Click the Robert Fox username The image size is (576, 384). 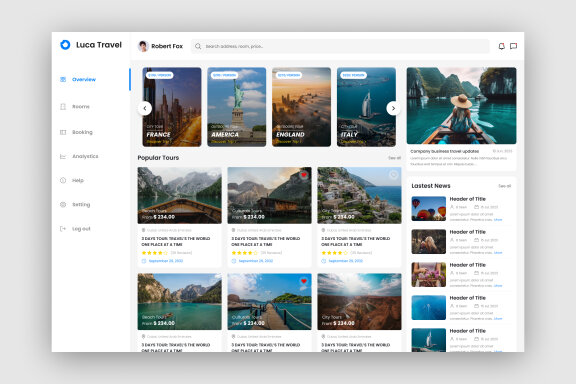pos(167,46)
